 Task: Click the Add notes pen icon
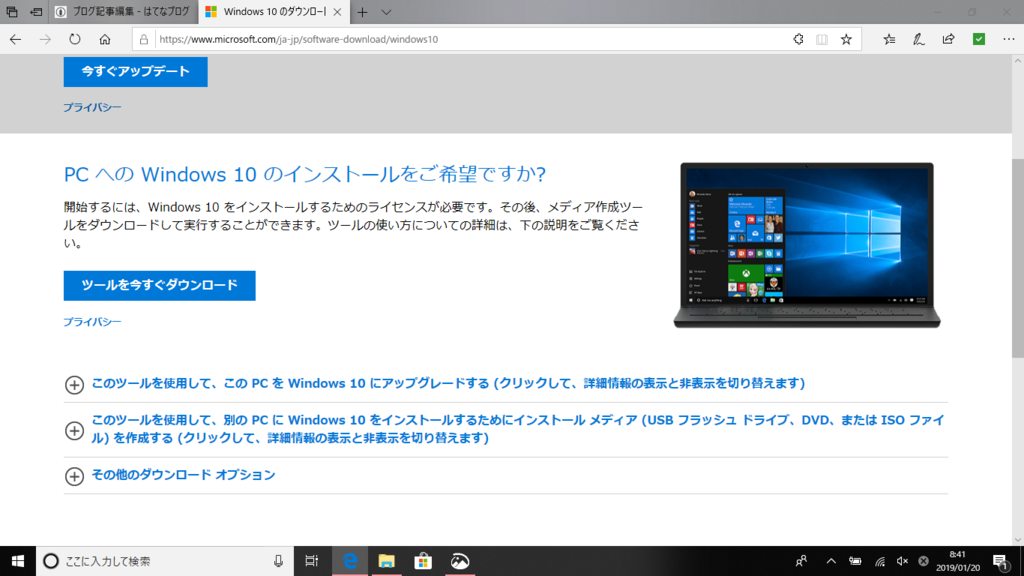[x=919, y=39]
